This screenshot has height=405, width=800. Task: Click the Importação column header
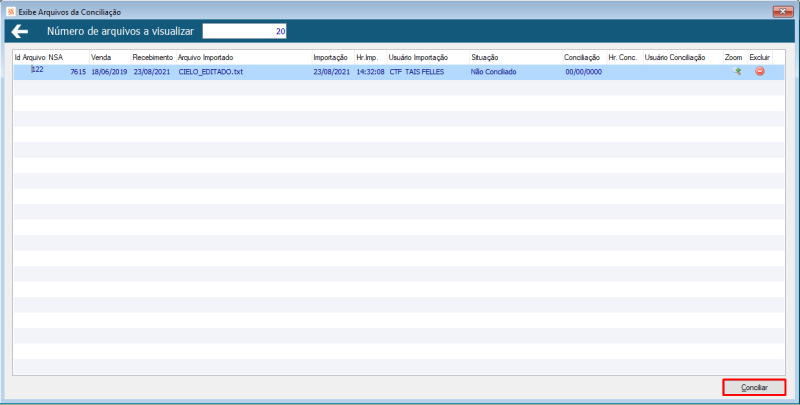(333, 58)
